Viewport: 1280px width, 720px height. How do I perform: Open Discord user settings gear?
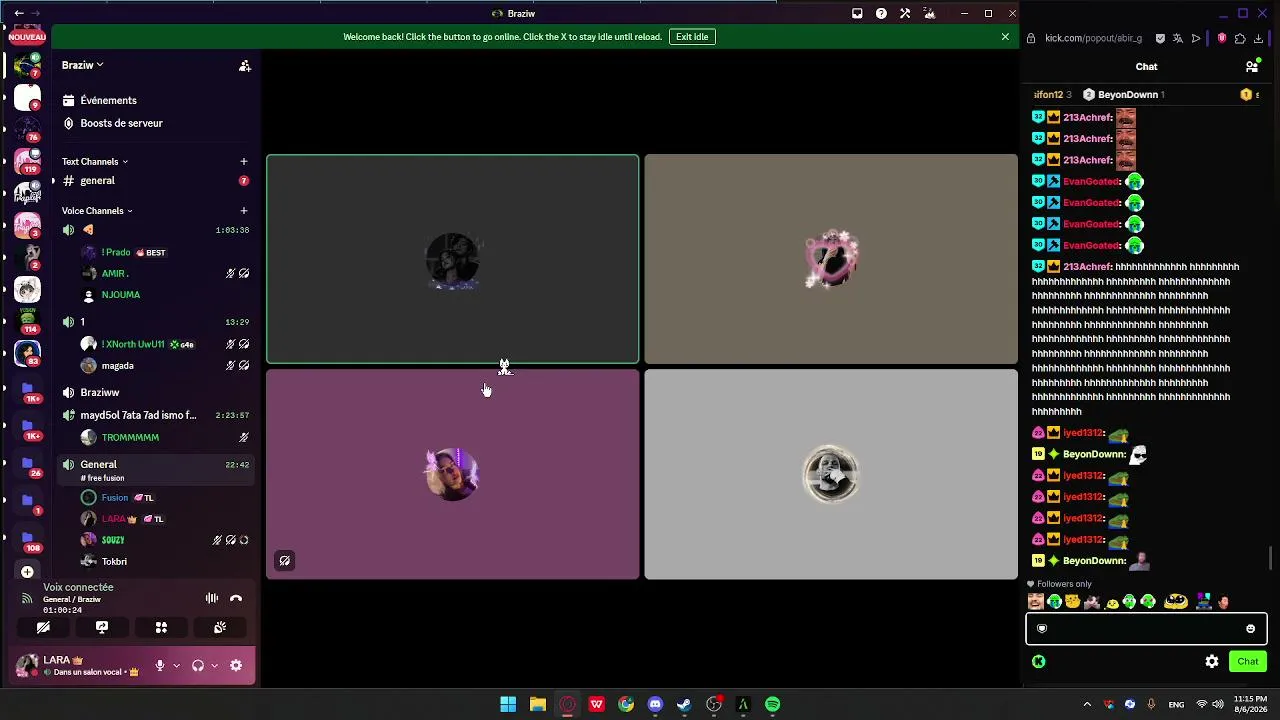[236, 665]
